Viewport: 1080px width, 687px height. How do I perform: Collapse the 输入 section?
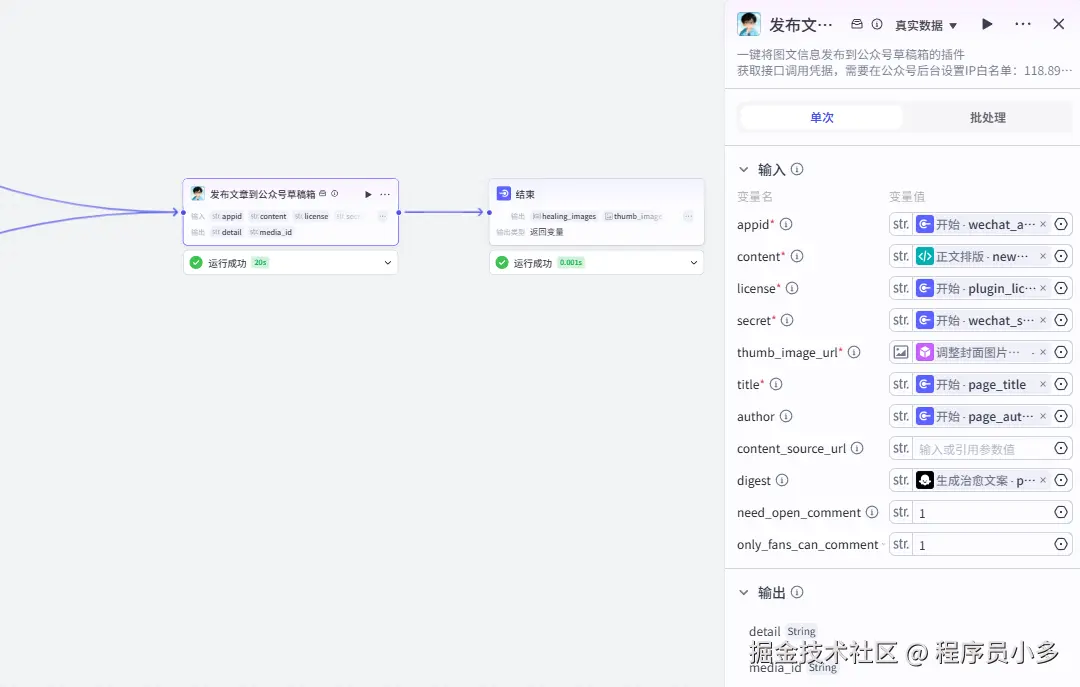743,169
